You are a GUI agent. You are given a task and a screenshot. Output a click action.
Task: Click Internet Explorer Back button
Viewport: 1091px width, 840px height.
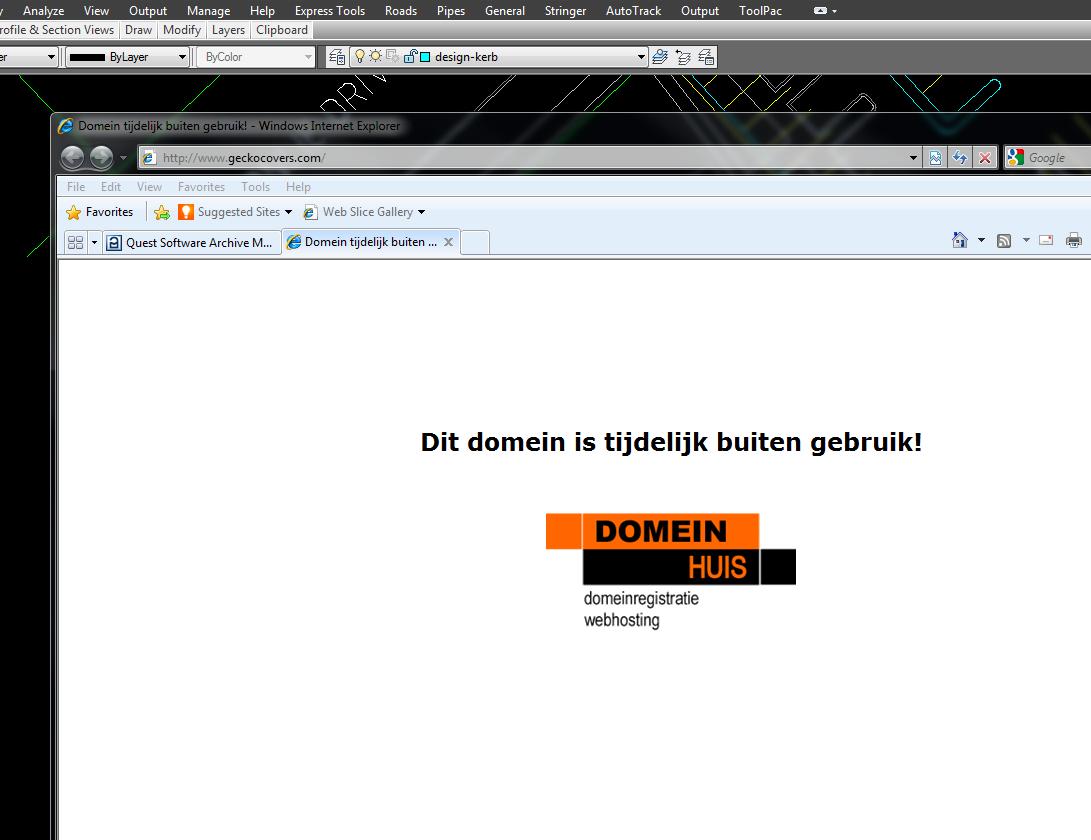[x=72, y=157]
